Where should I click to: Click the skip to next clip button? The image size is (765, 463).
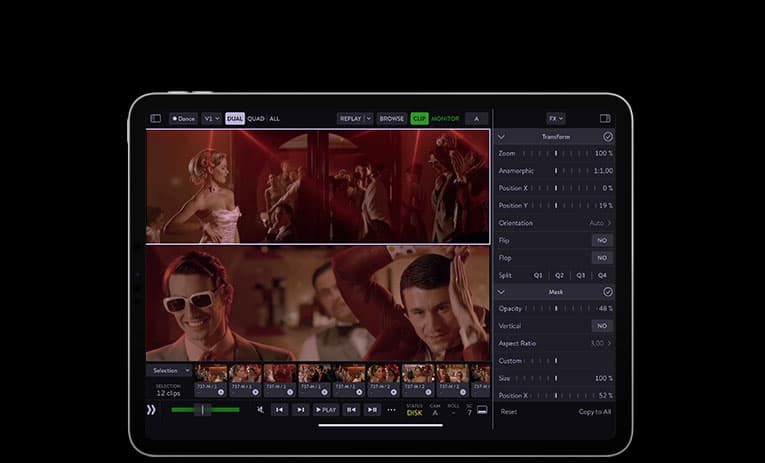click(301, 410)
